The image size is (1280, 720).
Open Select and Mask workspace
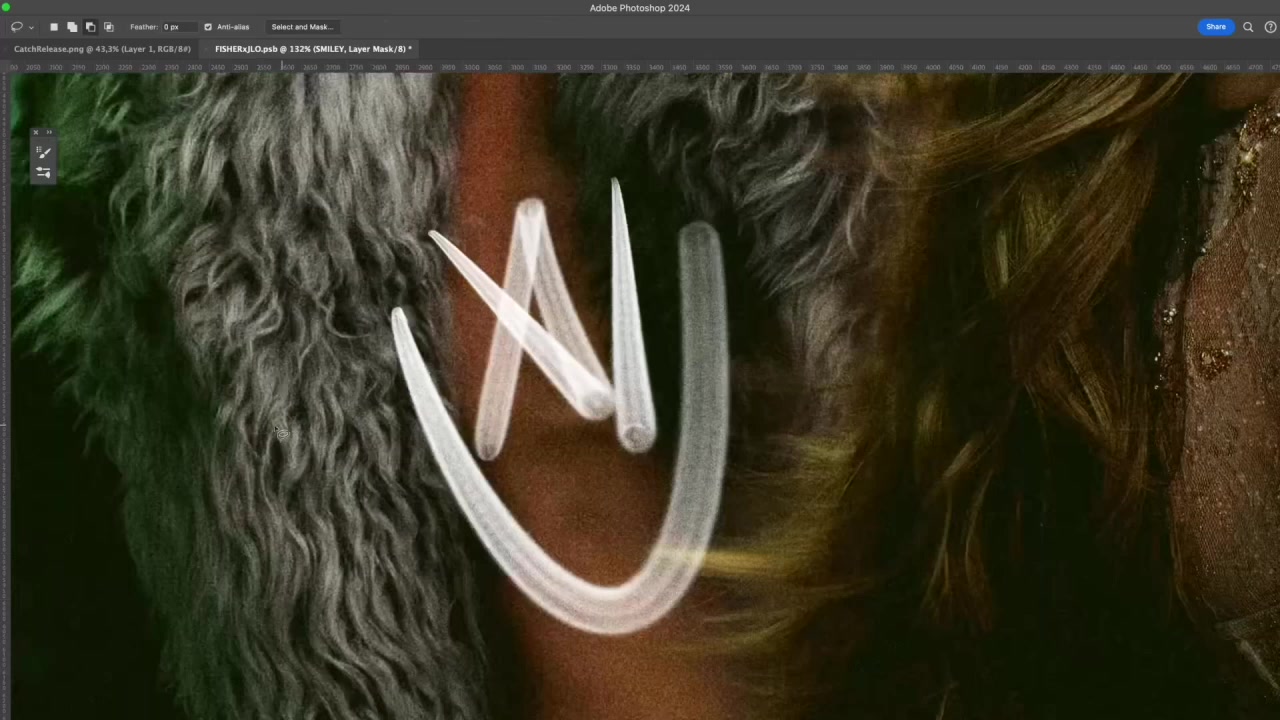[302, 27]
